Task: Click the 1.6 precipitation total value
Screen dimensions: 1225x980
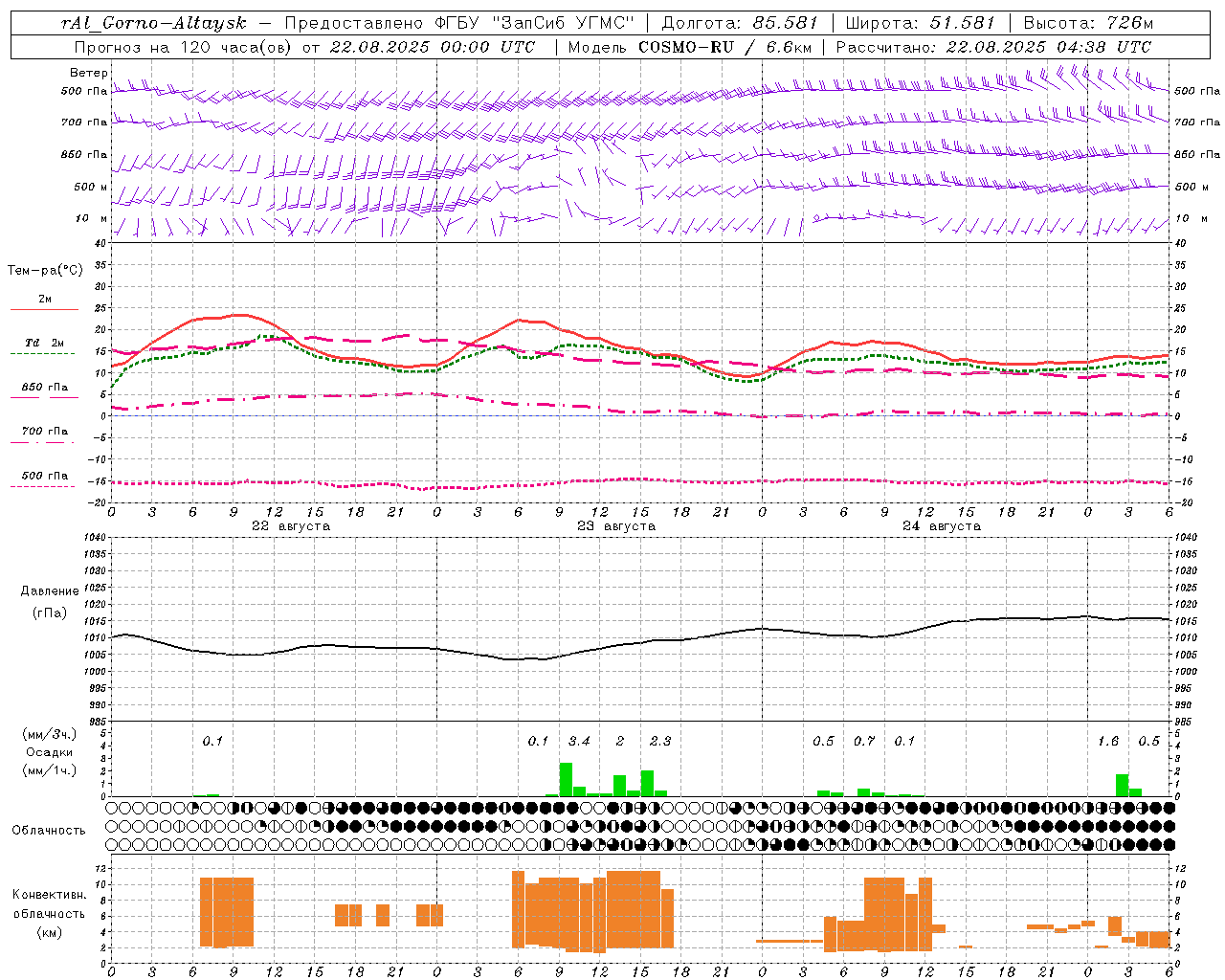Action: coord(1108,741)
